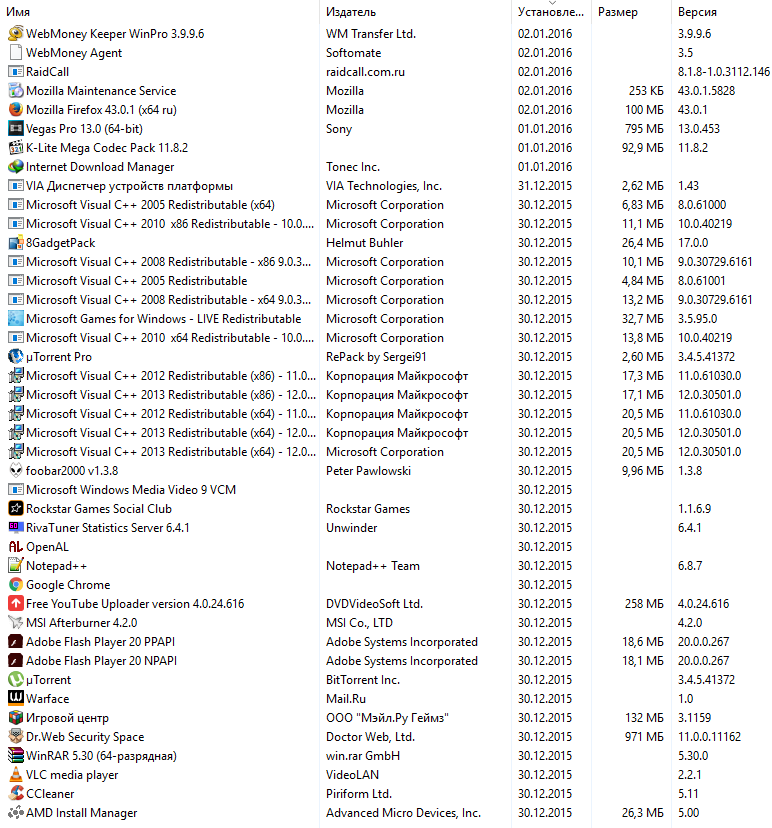The width and height of the screenshot is (772, 828).
Task: Click publisher DVDVideoSoft Ltd.
Action: pos(374,604)
